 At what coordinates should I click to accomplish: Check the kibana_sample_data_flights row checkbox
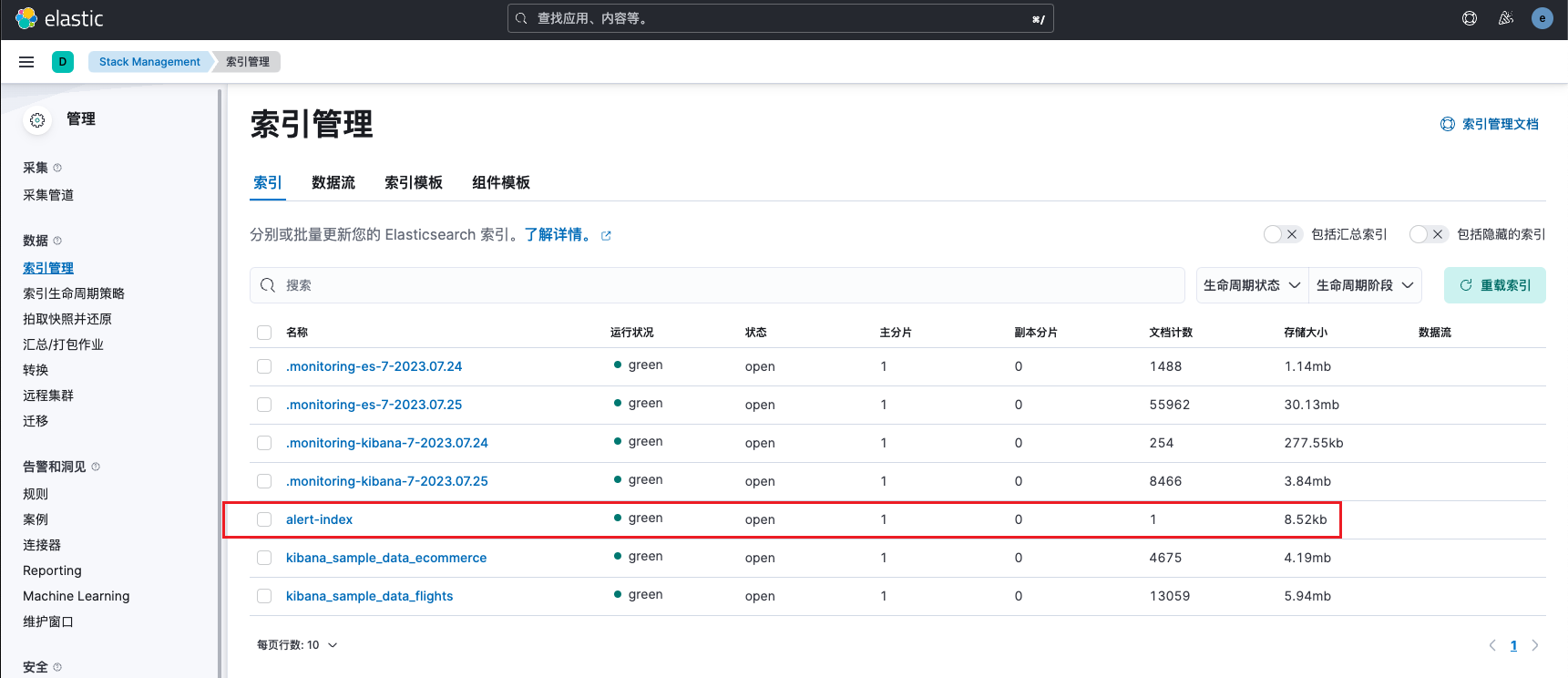[x=264, y=596]
